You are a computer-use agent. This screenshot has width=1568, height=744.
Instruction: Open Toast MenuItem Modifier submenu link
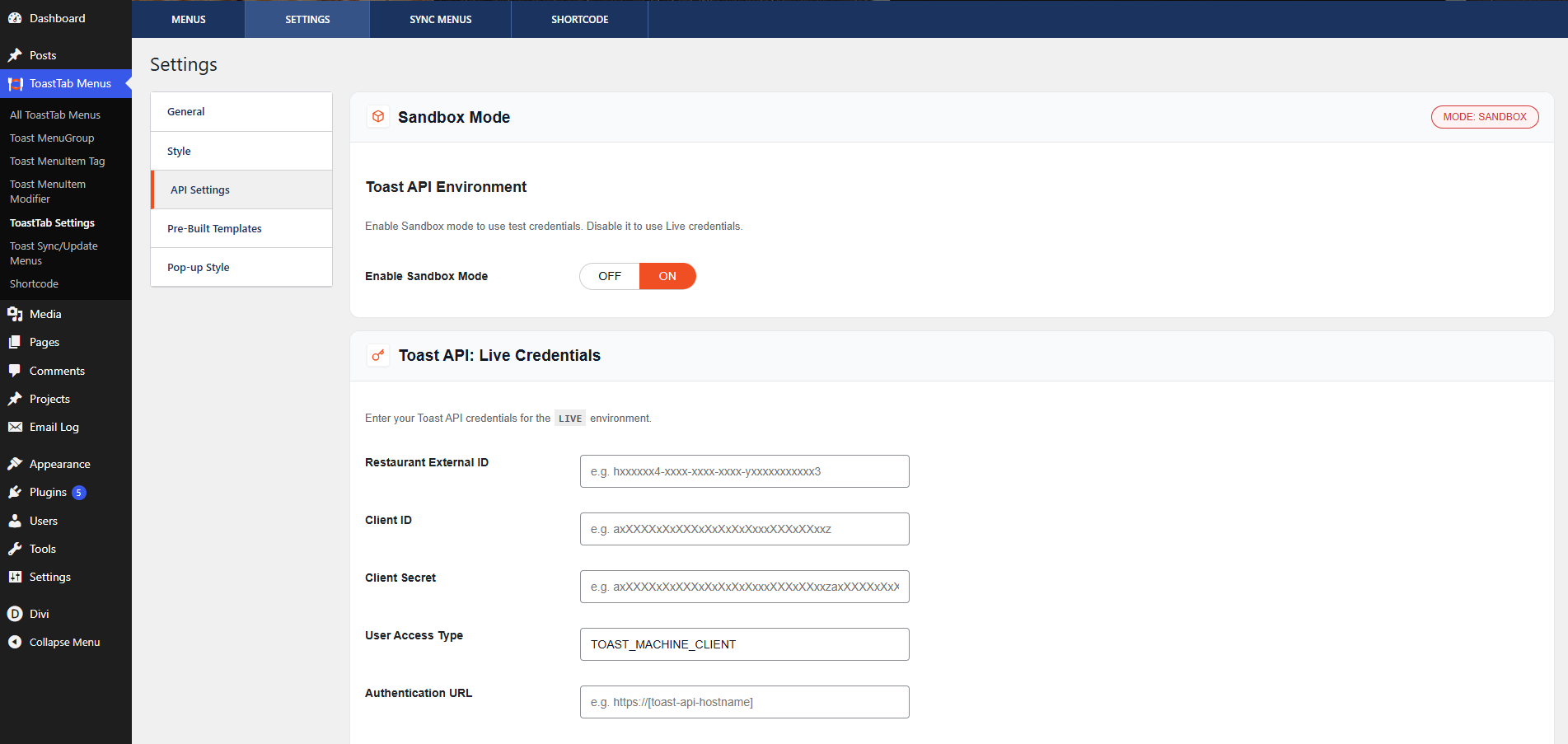(x=48, y=191)
